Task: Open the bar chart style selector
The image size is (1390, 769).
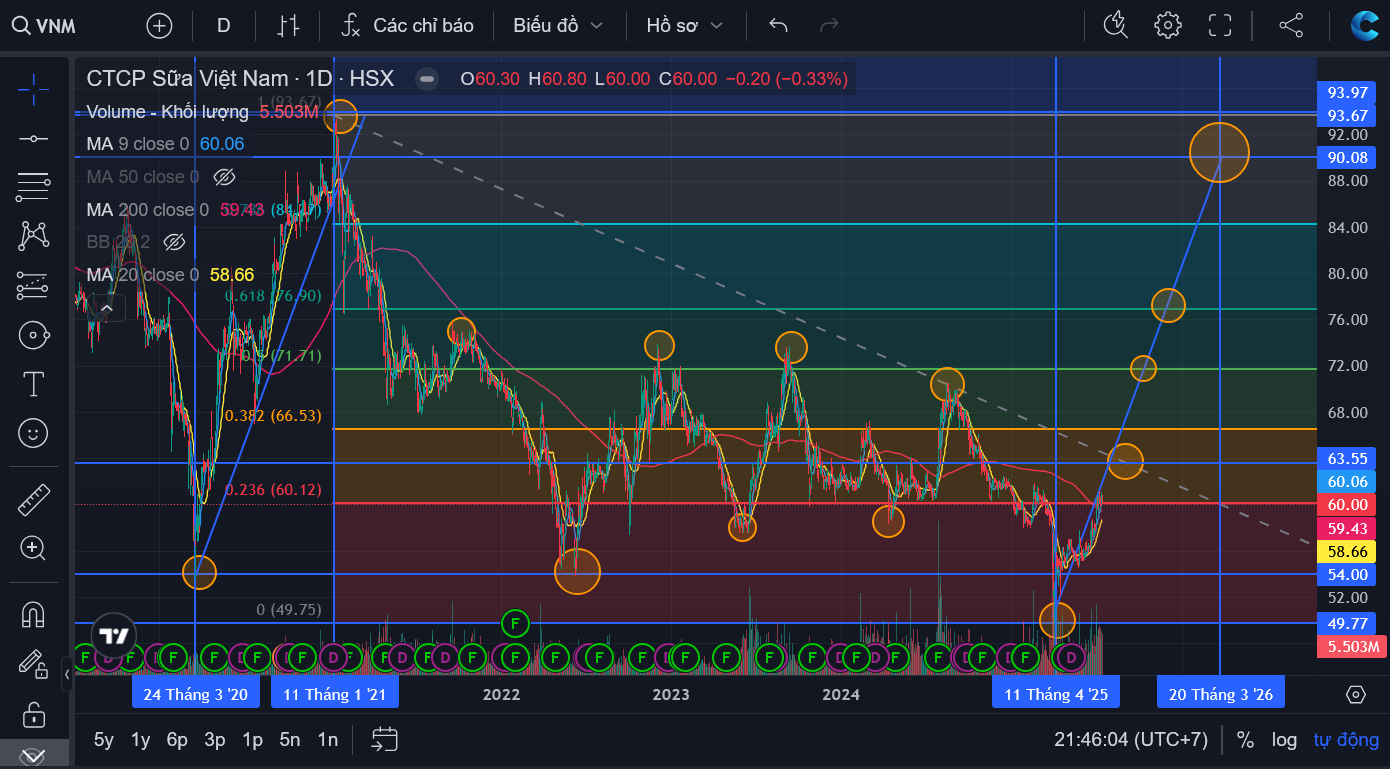Action: pos(288,26)
